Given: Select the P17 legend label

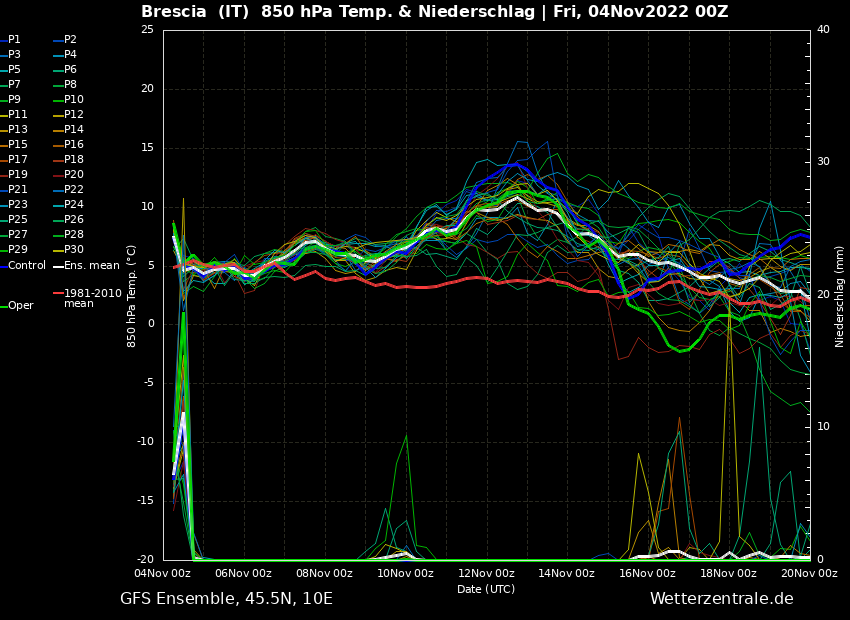Looking at the screenshot, I should pyautogui.click(x=17, y=159).
